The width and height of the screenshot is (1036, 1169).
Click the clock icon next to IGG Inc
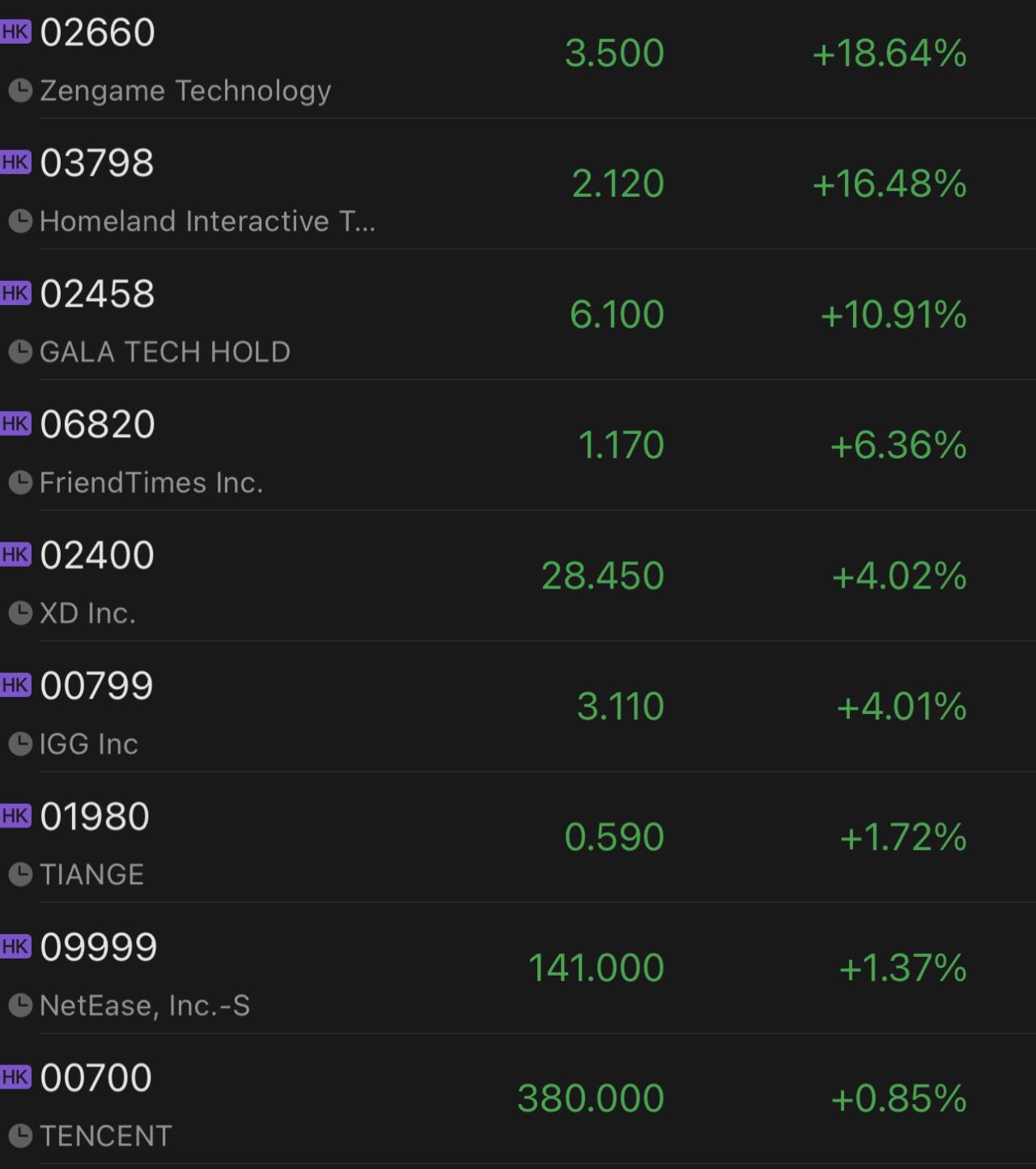coord(20,744)
